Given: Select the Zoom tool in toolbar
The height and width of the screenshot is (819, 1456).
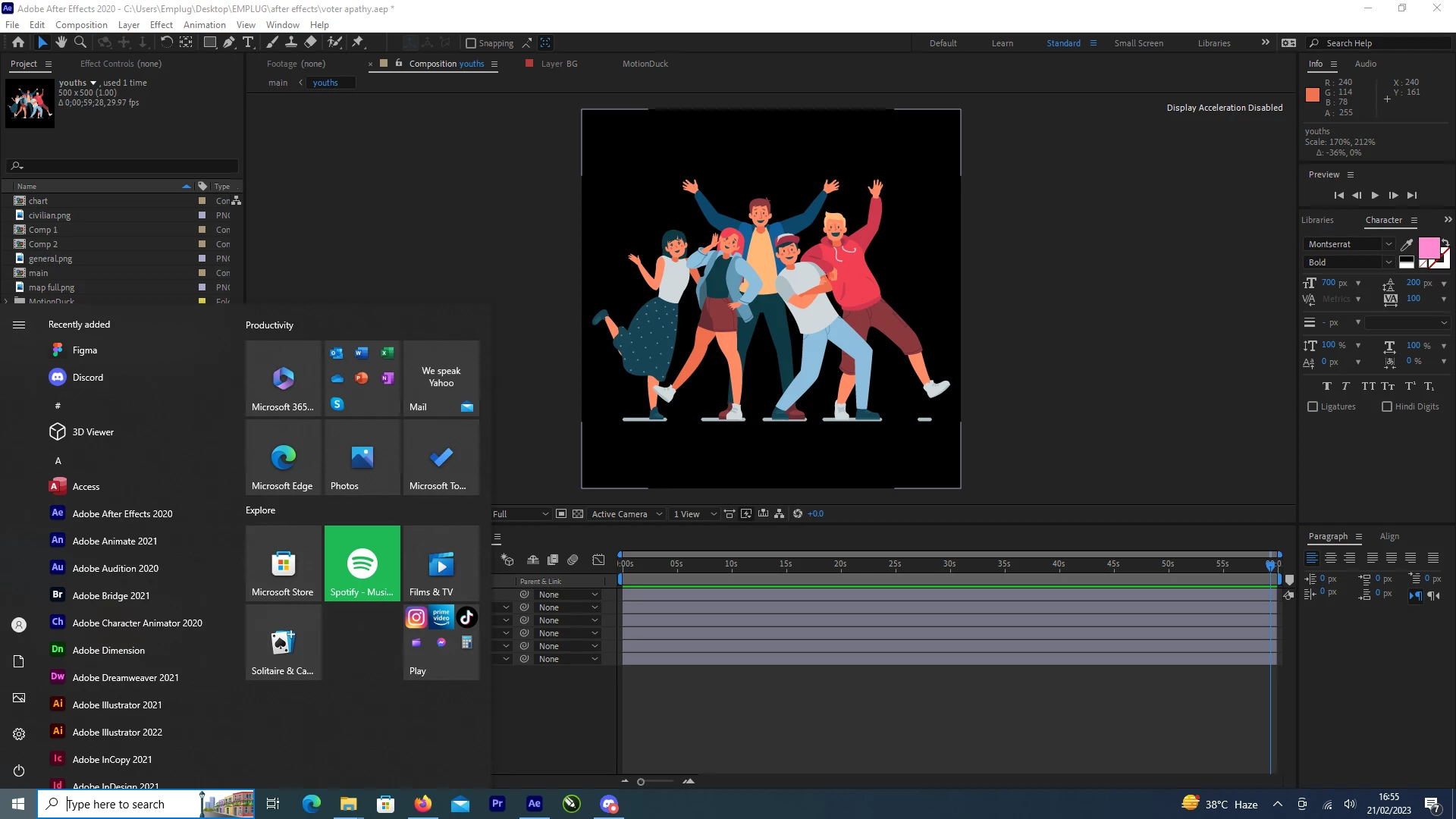Looking at the screenshot, I should point(80,42).
